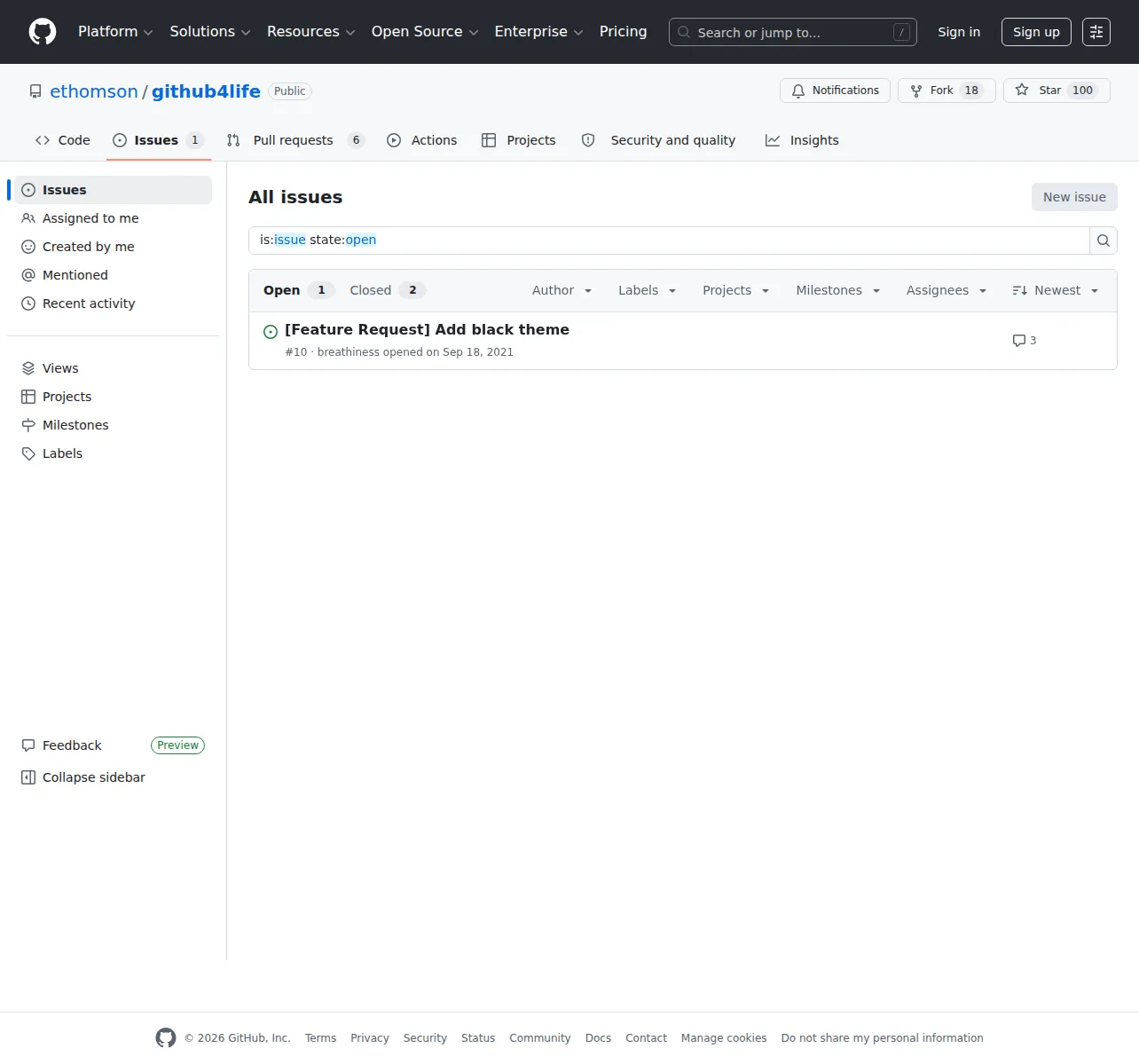Click the Notifications bell button
1139x1064 pixels.
tap(835, 91)
